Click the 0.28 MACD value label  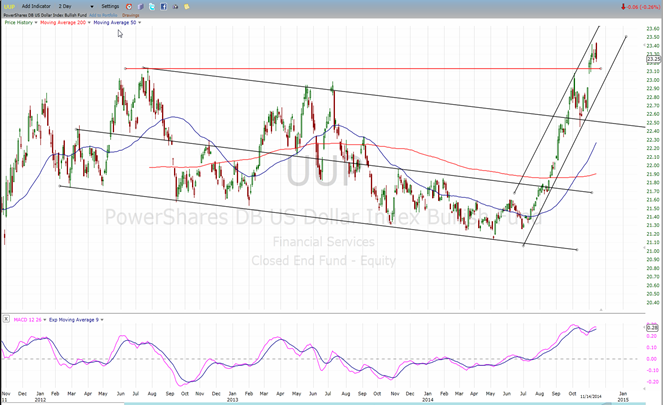point(652,328)
